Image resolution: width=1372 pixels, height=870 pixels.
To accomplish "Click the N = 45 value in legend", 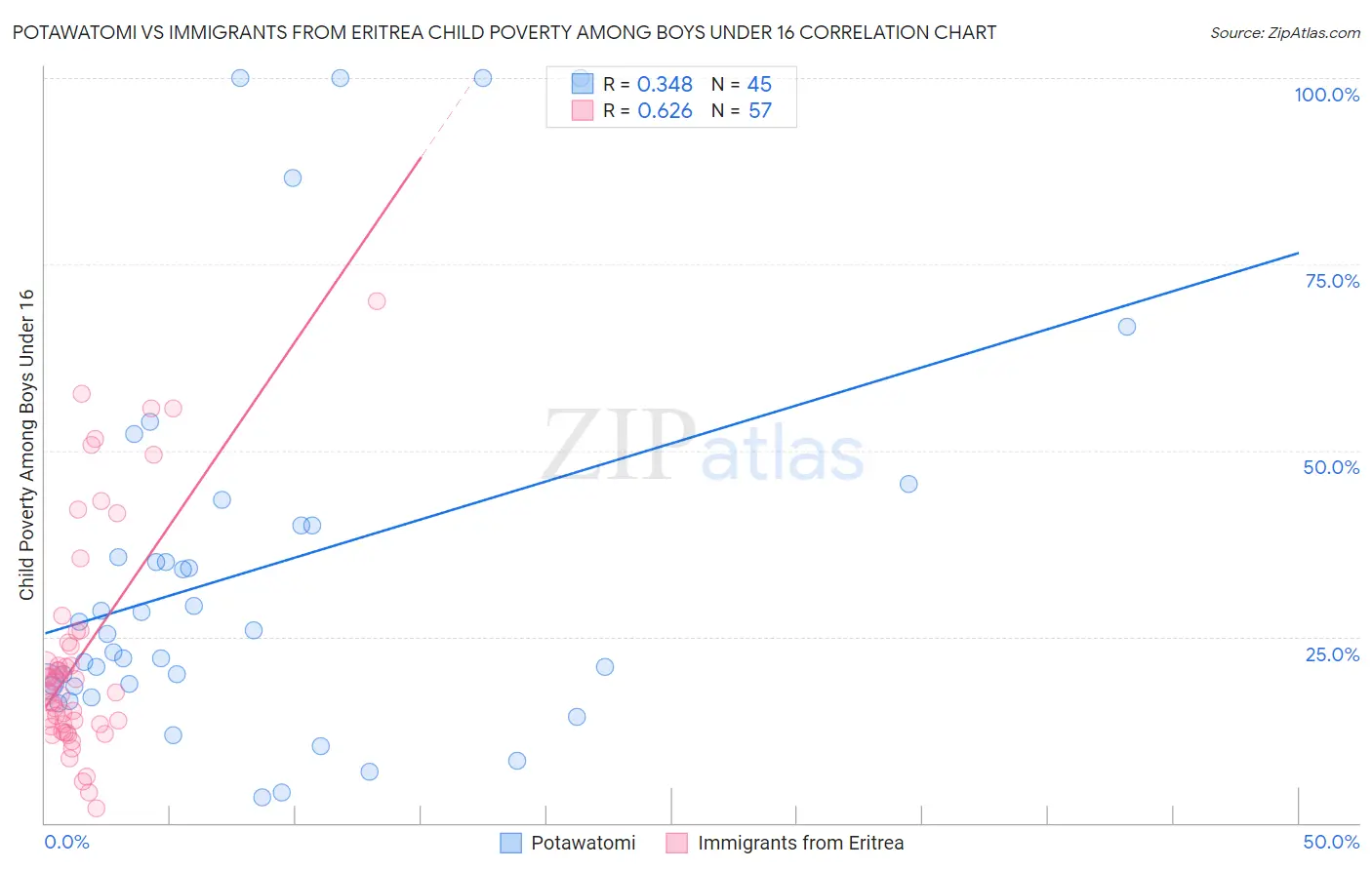I will 742,84.
